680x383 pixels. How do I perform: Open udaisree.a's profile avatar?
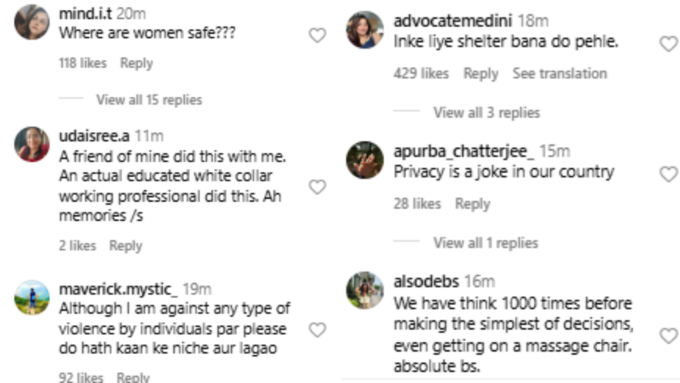(x=32, y=144)
